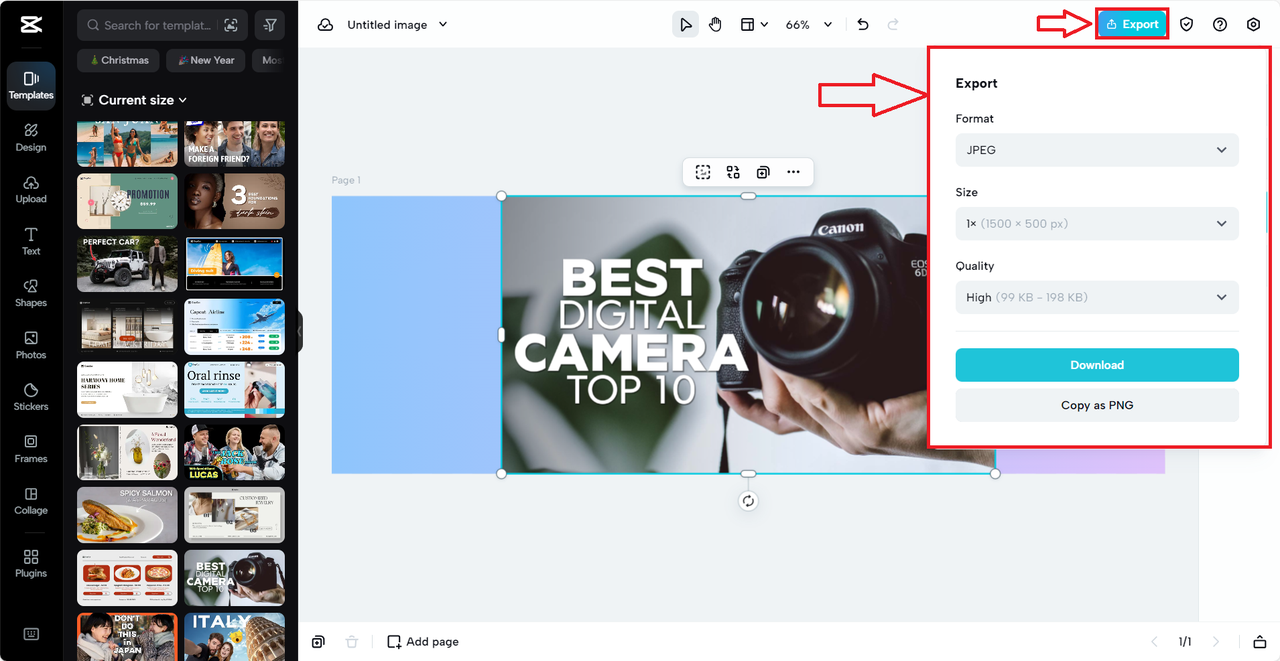Open the Design sidebar panel
The width and height of the screenshot is (1280, 661).
[x=31, y=138]
